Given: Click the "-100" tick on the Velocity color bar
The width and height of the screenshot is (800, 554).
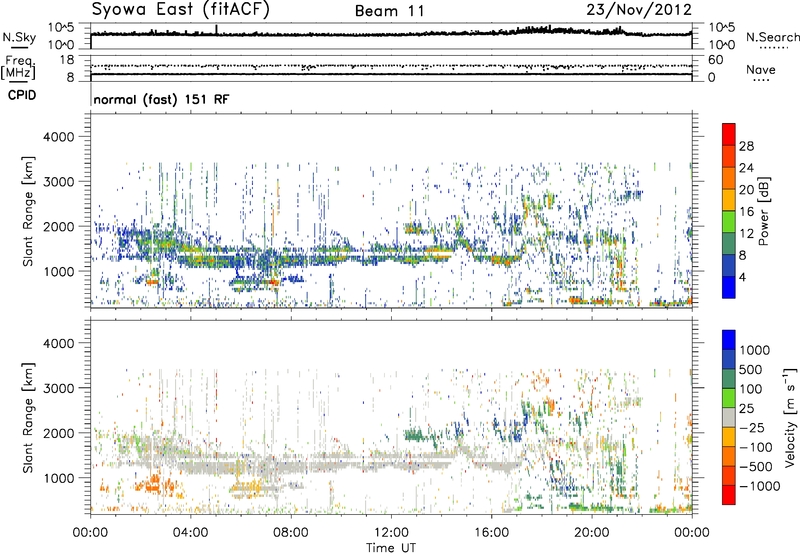Looking at the screenshot, I should coord(756,447).
